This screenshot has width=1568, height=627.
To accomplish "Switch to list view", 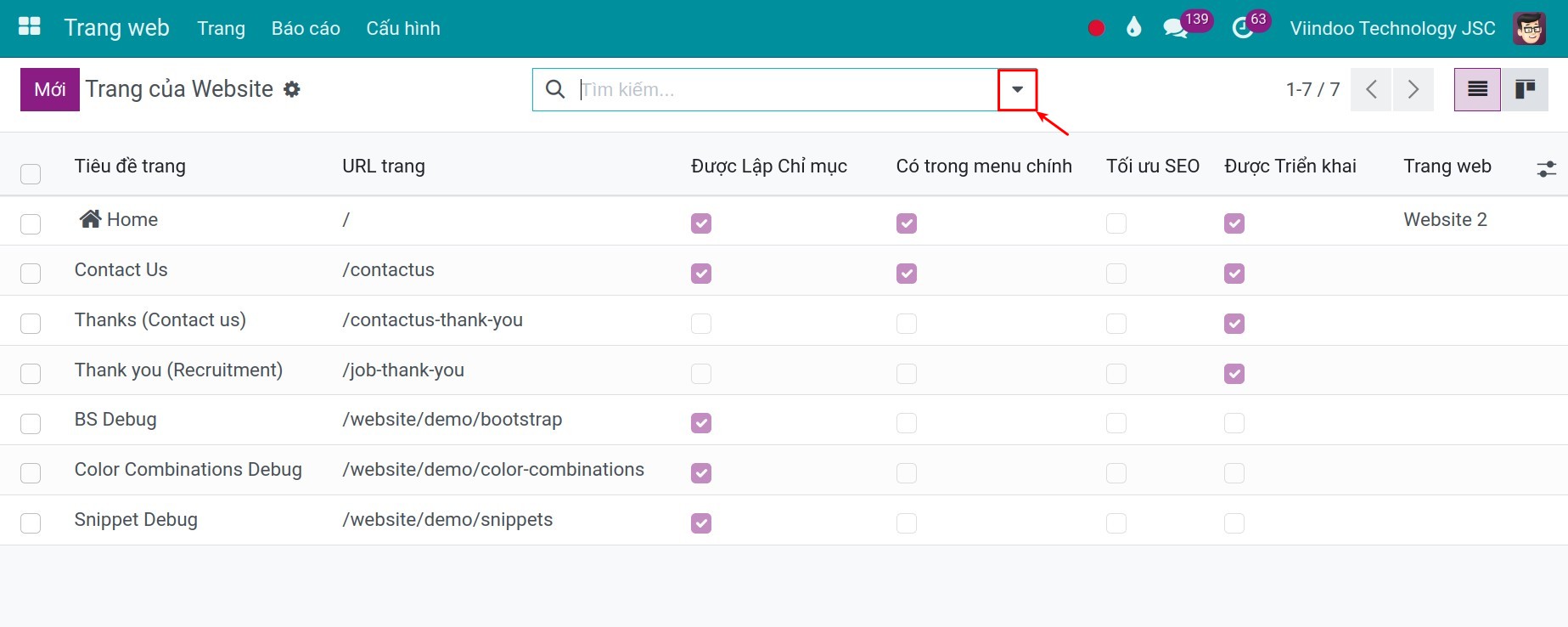I will pyautogui.click(x=1477, y=89).
